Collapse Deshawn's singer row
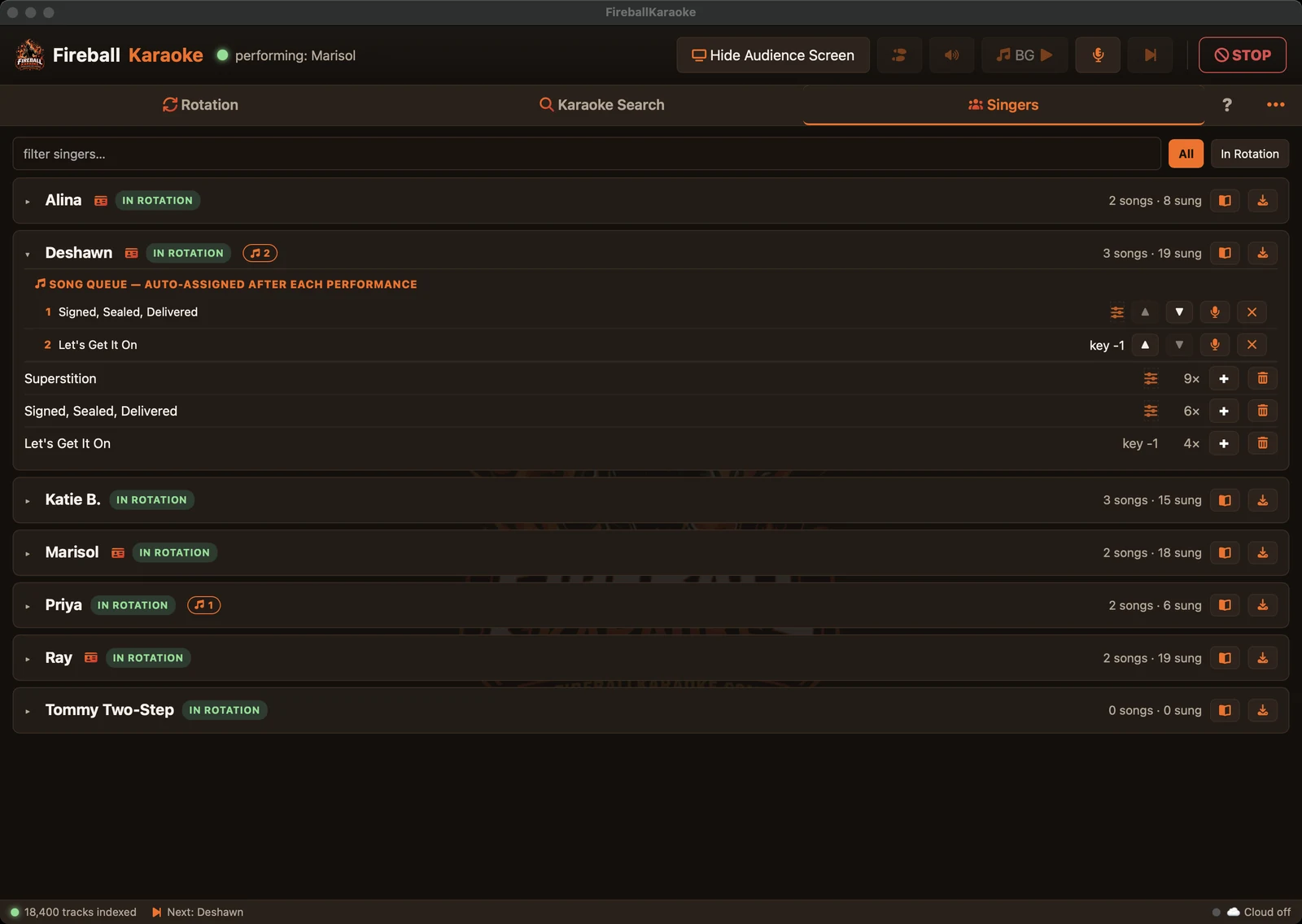The width and height of the screenshot is (1302, 924). pos(28,254)
